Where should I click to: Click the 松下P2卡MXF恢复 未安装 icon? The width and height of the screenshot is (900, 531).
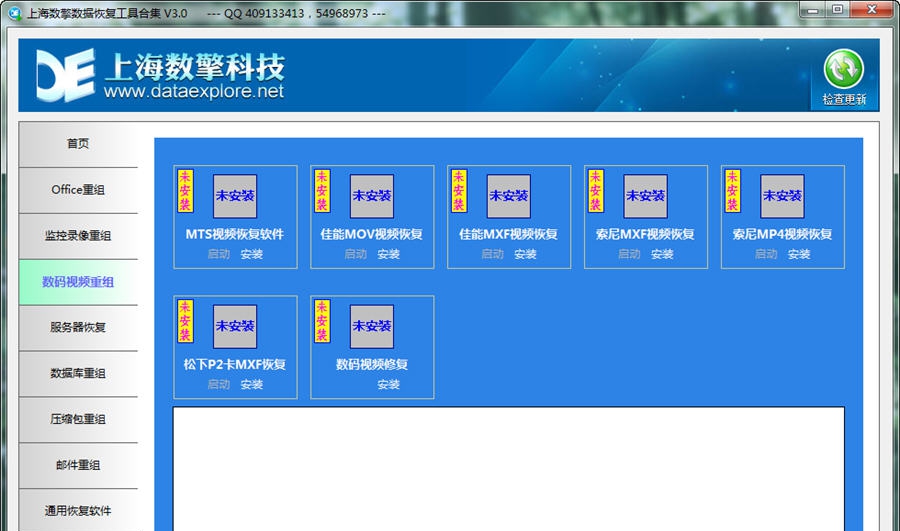point(235,327)
